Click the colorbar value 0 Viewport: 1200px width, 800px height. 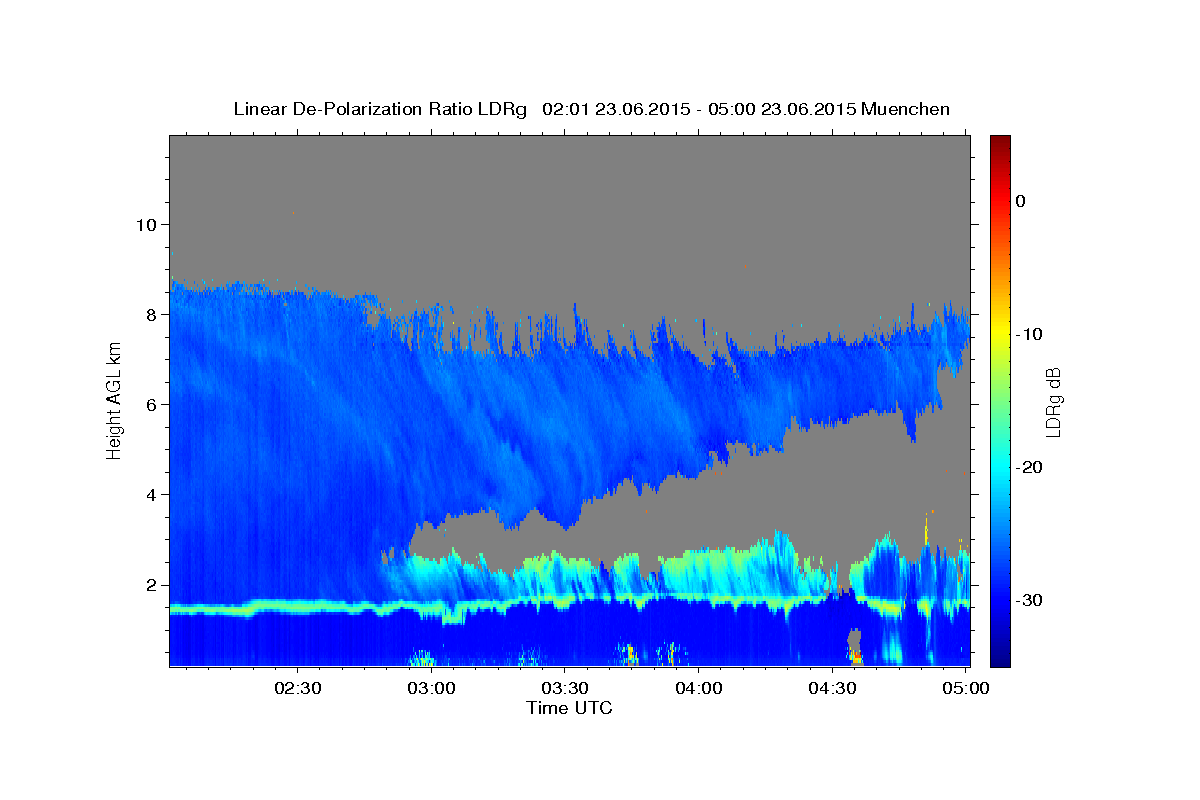(x=1020, y=201)
